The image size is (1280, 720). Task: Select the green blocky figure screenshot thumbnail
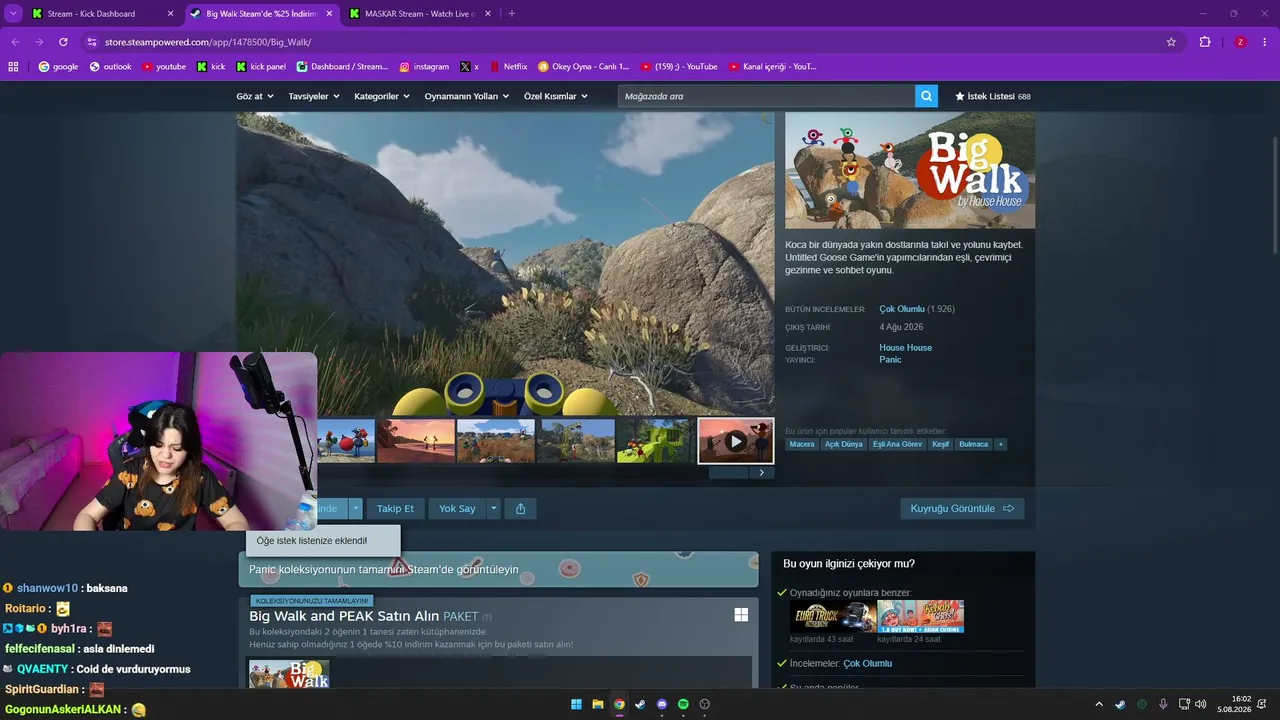tap(655, 441)
